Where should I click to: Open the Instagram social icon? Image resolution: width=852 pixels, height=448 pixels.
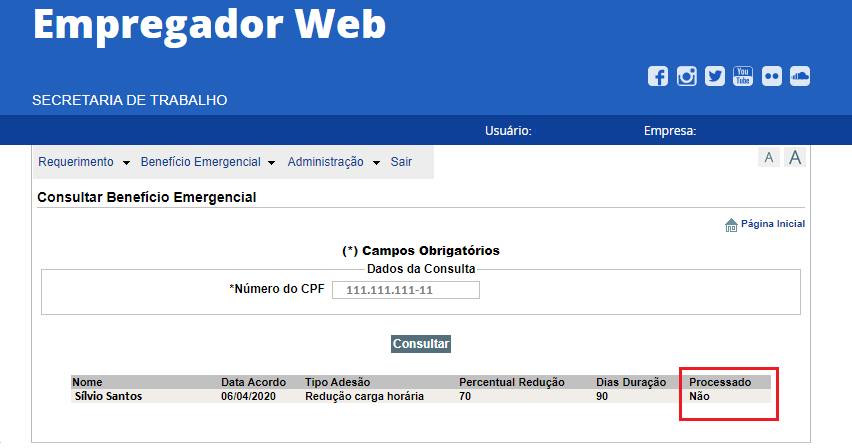point(686,76)
